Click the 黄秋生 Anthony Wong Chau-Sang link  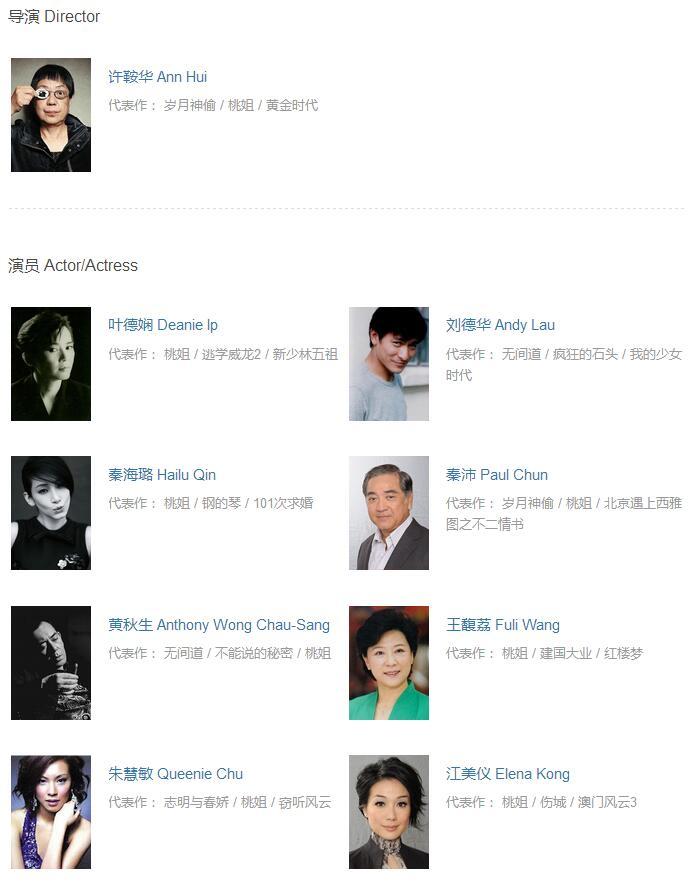pos(219,625)
